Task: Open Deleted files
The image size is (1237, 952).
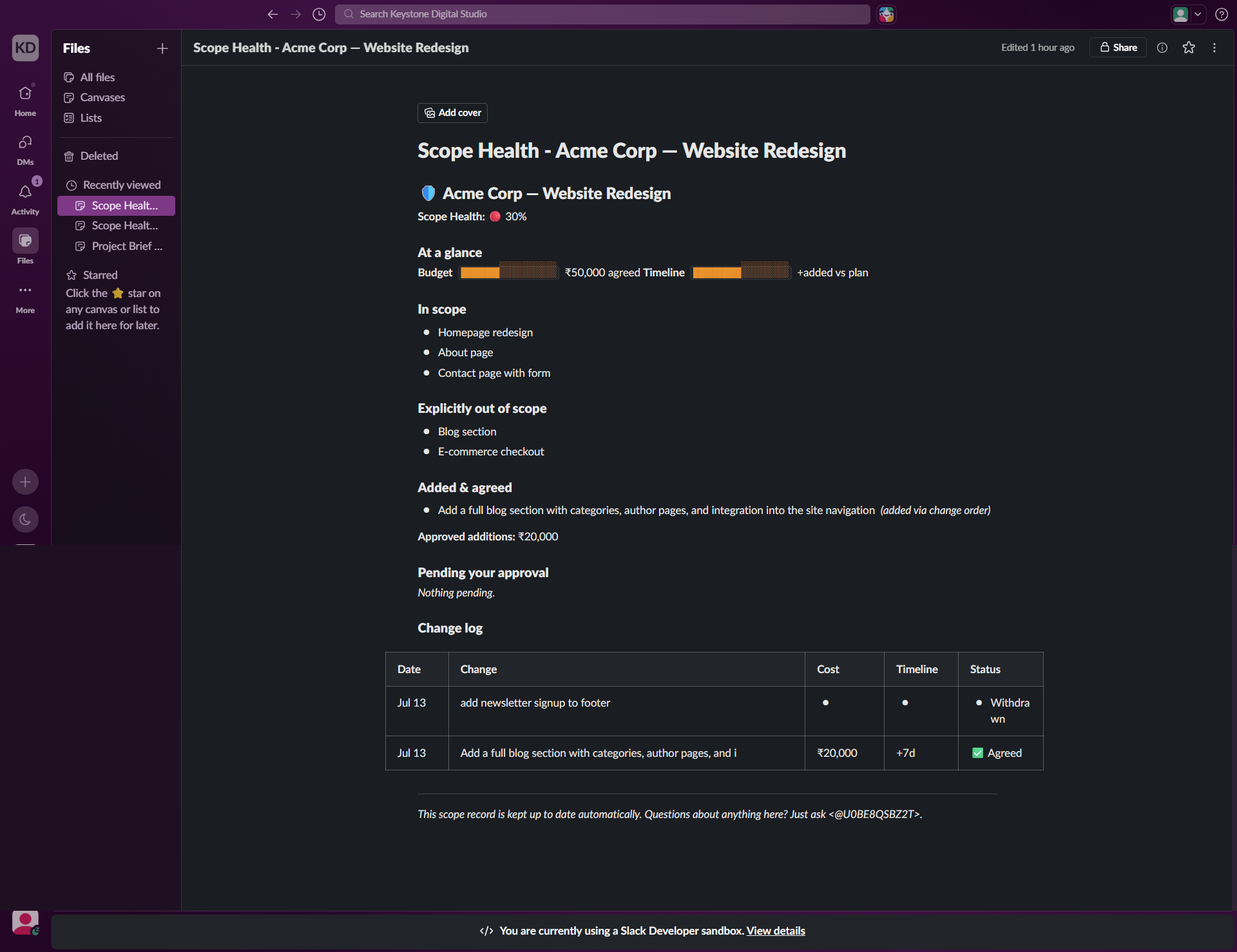Action: tap(116, 156)
